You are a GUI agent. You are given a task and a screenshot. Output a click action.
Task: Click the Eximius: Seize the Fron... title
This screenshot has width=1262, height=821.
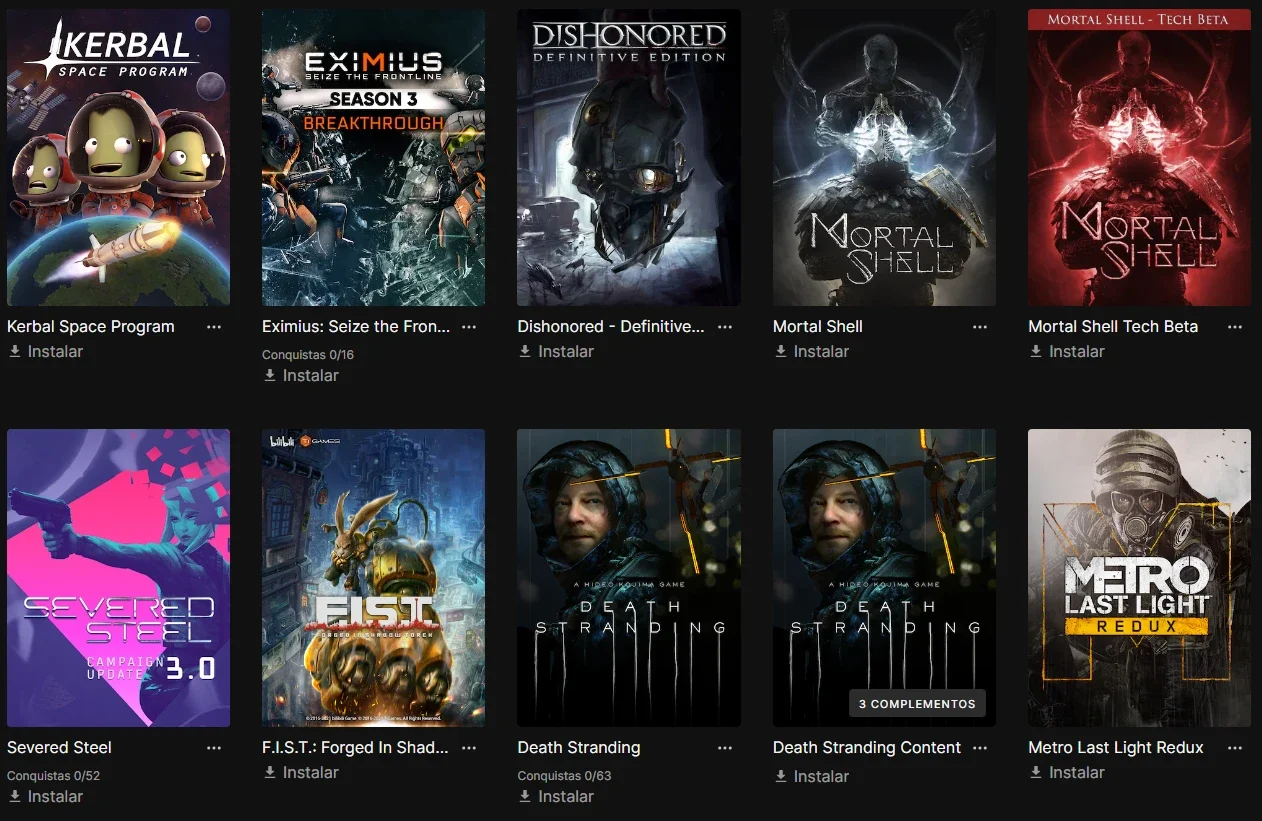point(356,327)
